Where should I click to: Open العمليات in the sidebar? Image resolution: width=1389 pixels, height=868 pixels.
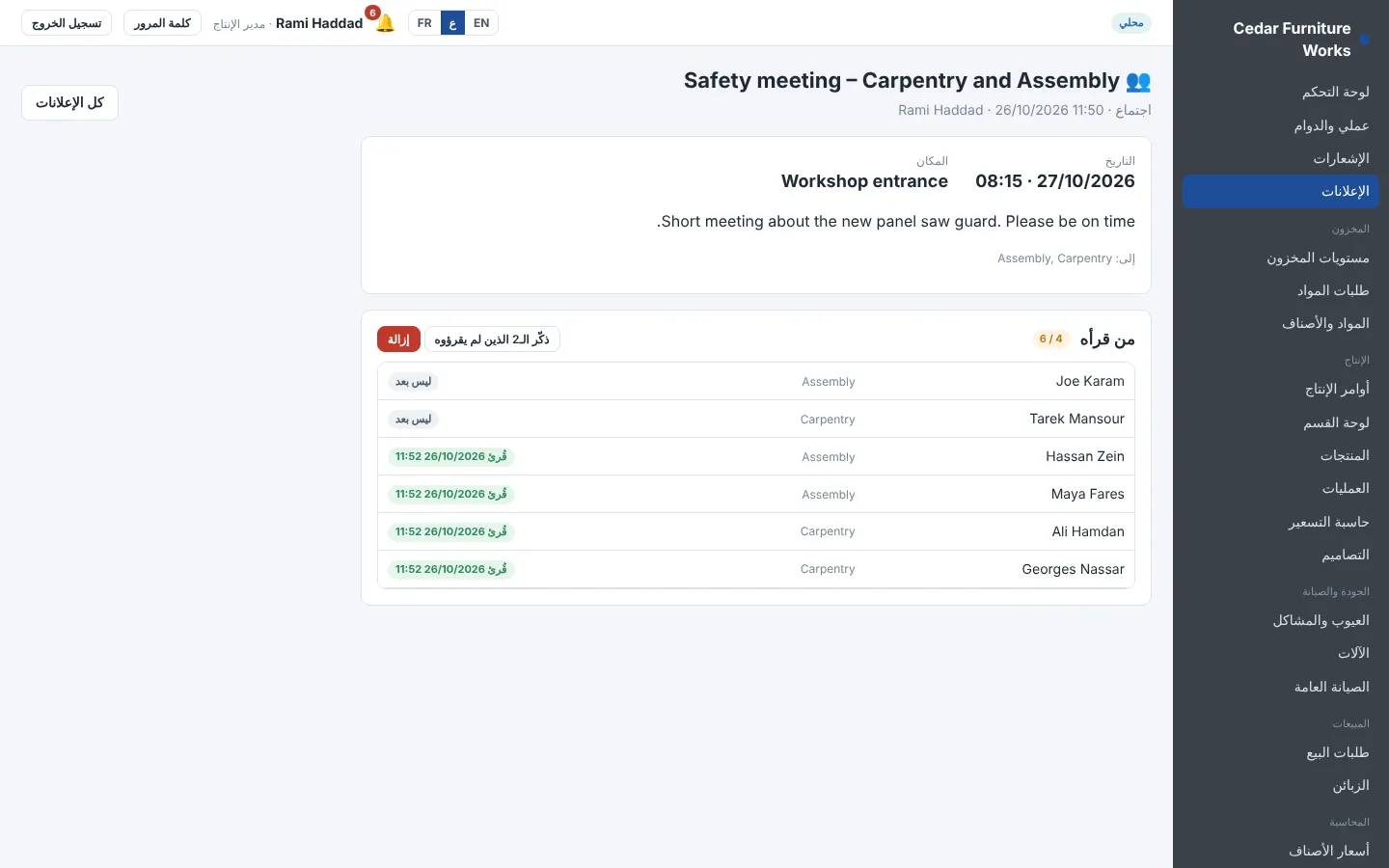[x=1280, y=488]
